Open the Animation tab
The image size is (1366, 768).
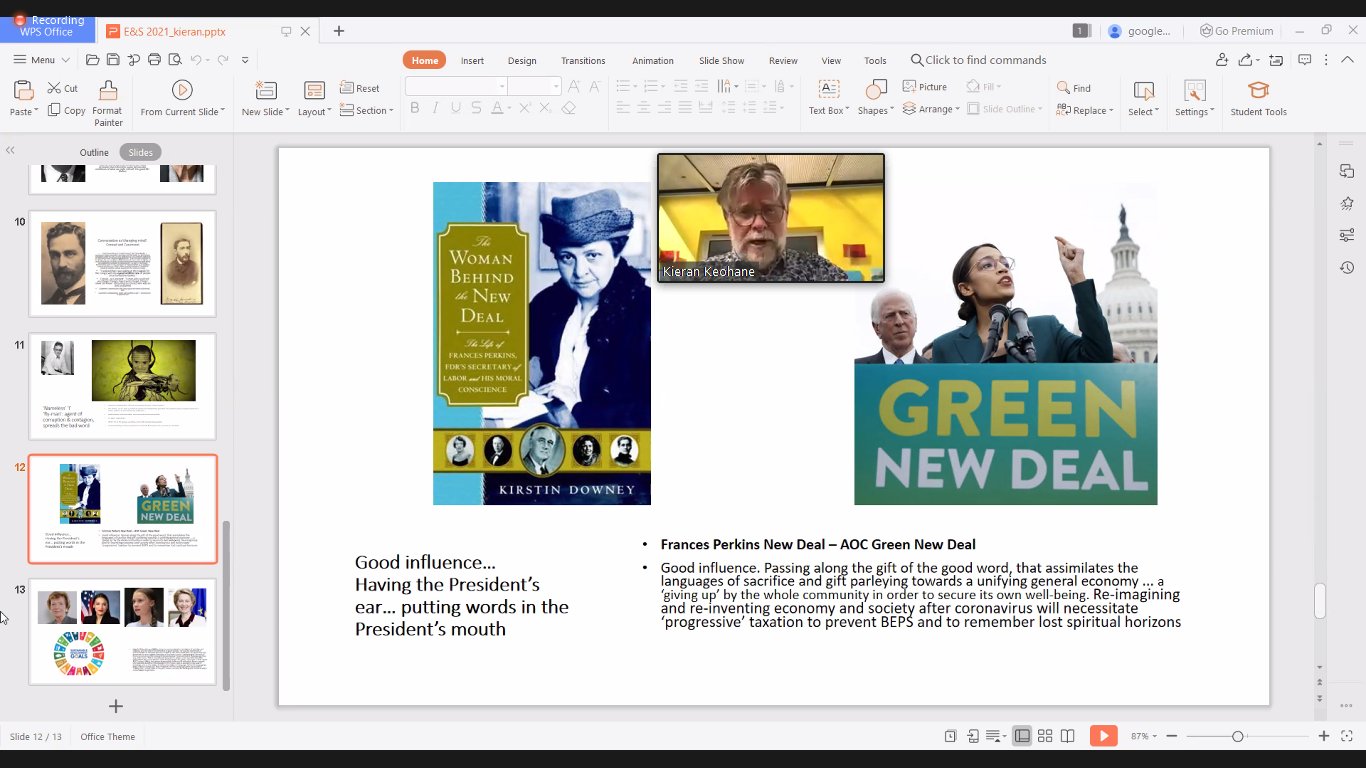click(653, 61)
